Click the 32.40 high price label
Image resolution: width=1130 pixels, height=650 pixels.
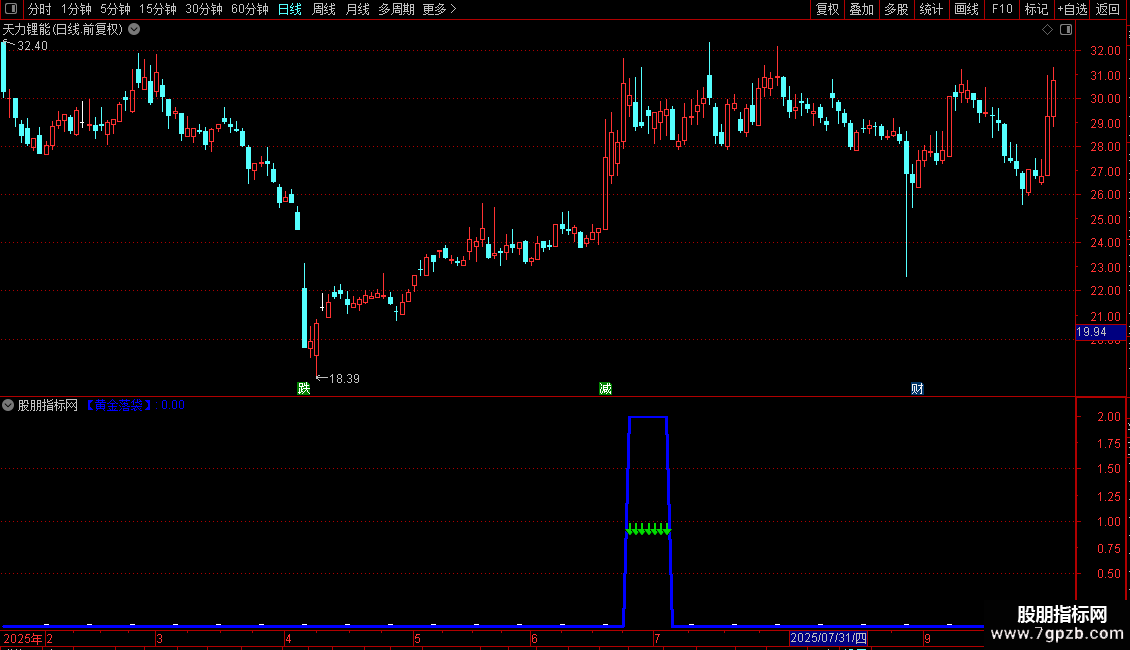(x=32, y=45)
